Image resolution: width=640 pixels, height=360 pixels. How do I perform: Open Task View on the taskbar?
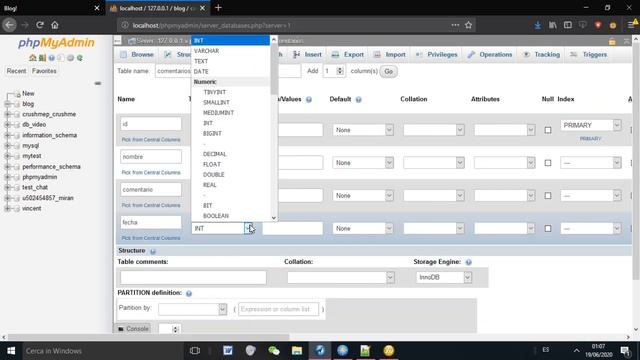tap(195, 351)
